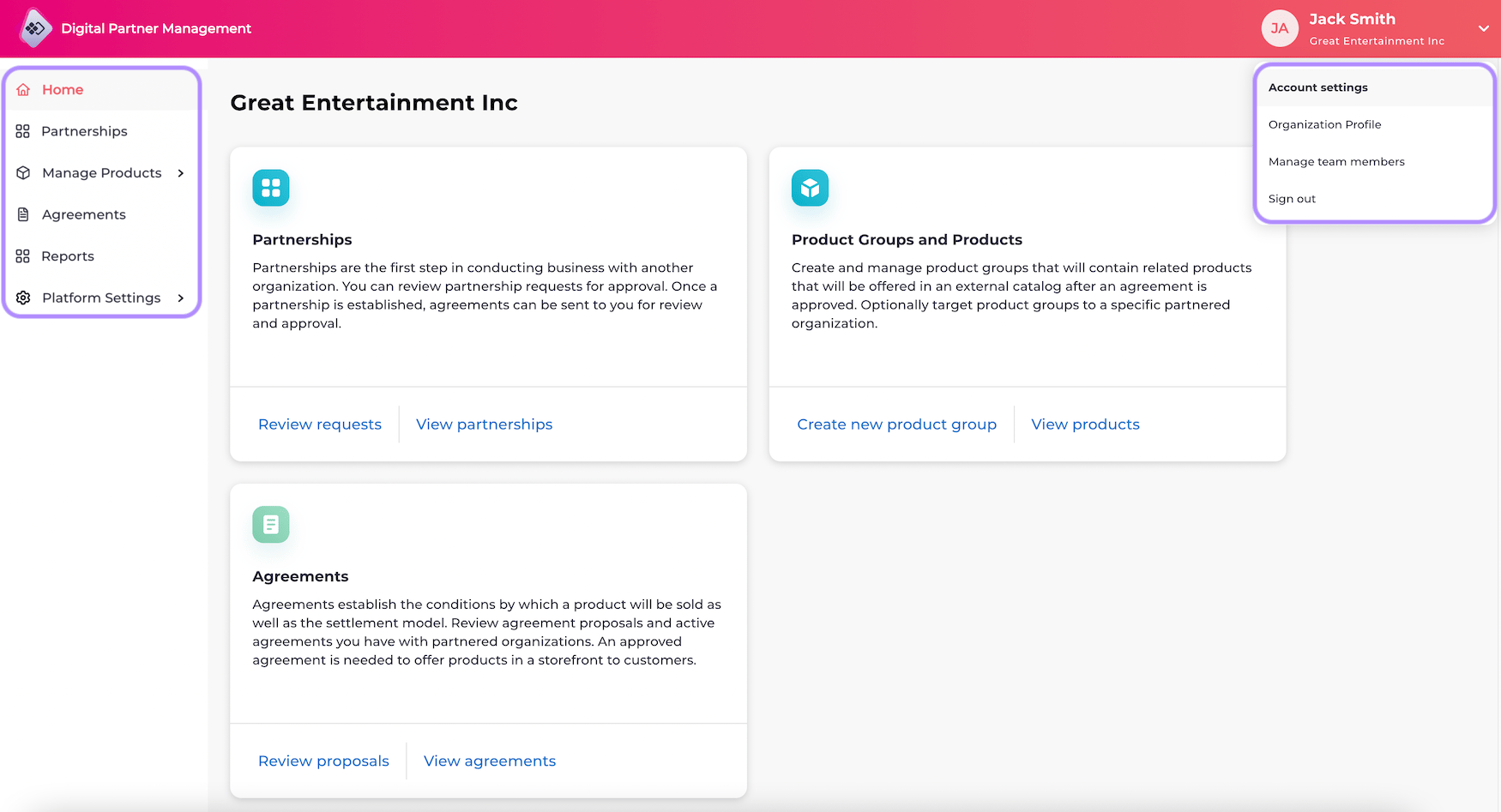Click the Partnerships grid icon in sidebar

point(23,131)
